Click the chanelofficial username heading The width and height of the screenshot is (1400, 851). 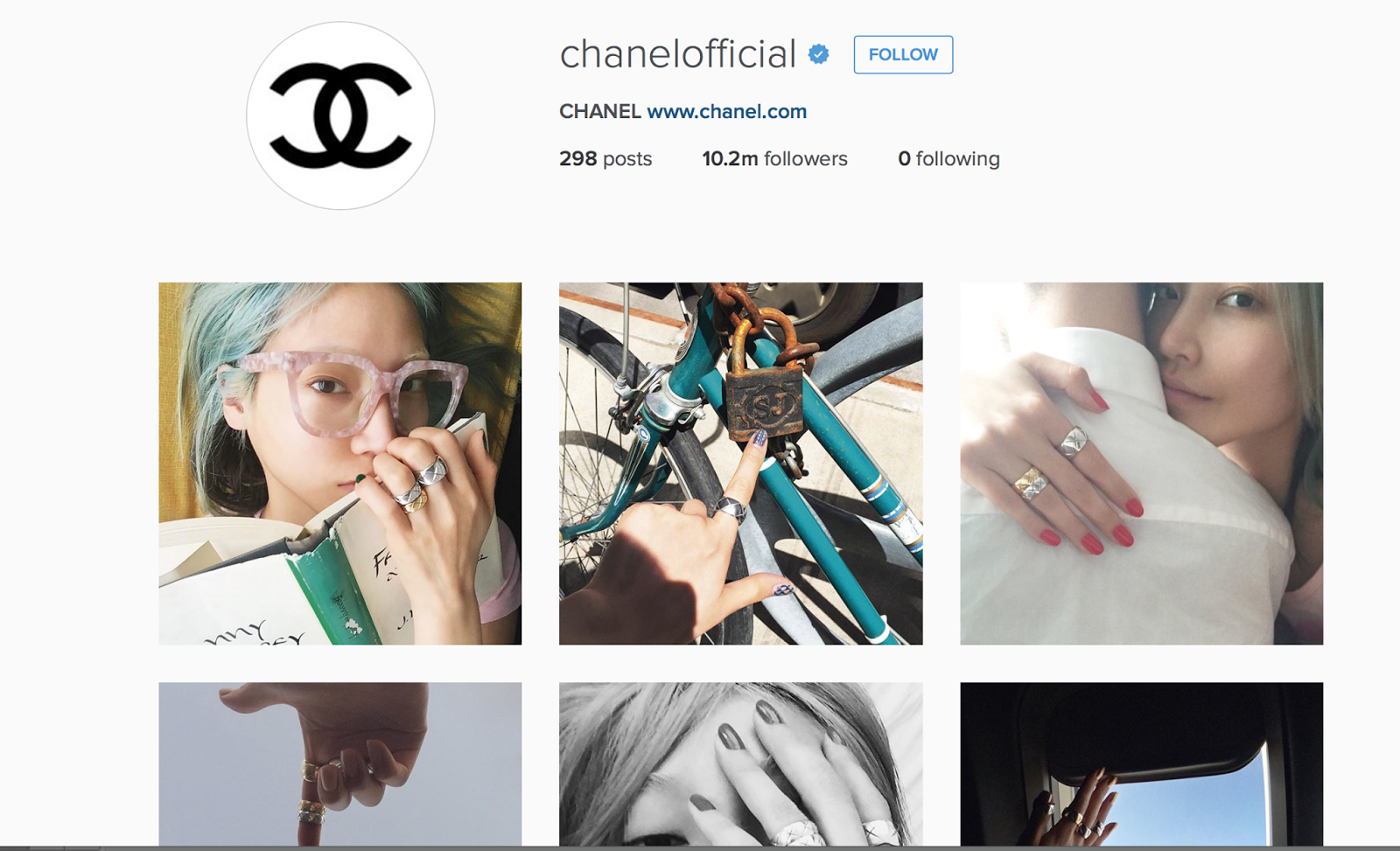pos(678,54)
